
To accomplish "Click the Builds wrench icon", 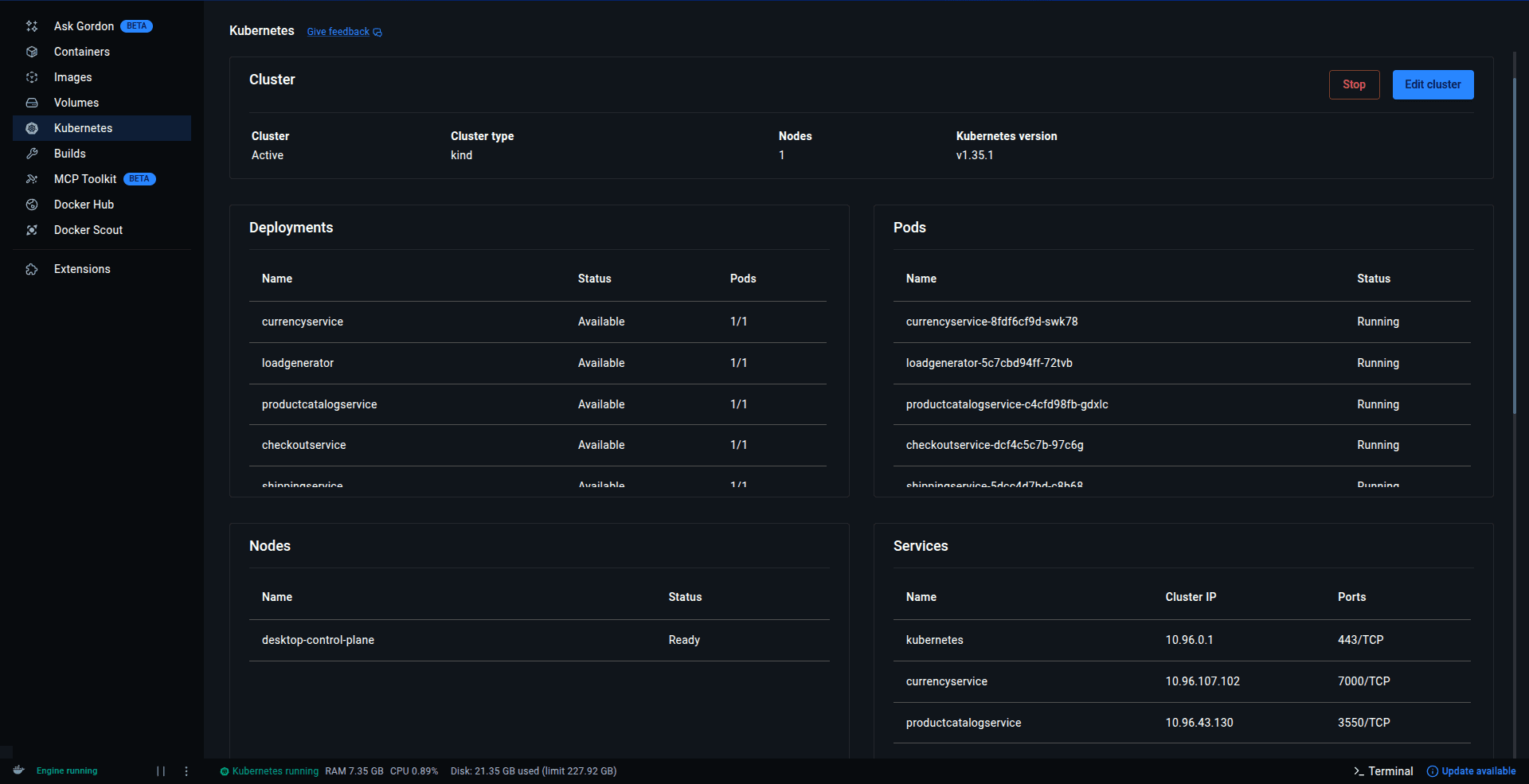I will [32, 154].
